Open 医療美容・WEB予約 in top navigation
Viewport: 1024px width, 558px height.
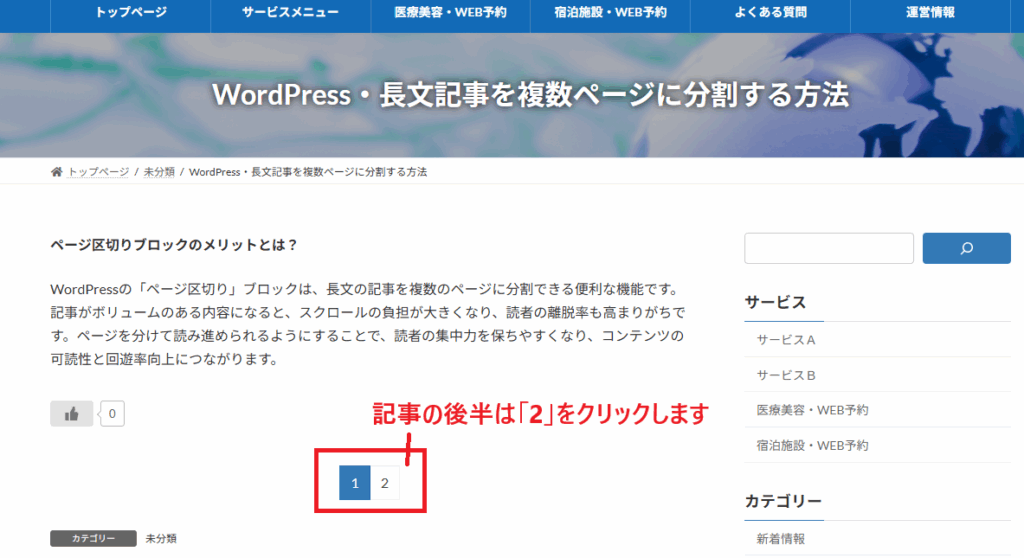(451, 12)
